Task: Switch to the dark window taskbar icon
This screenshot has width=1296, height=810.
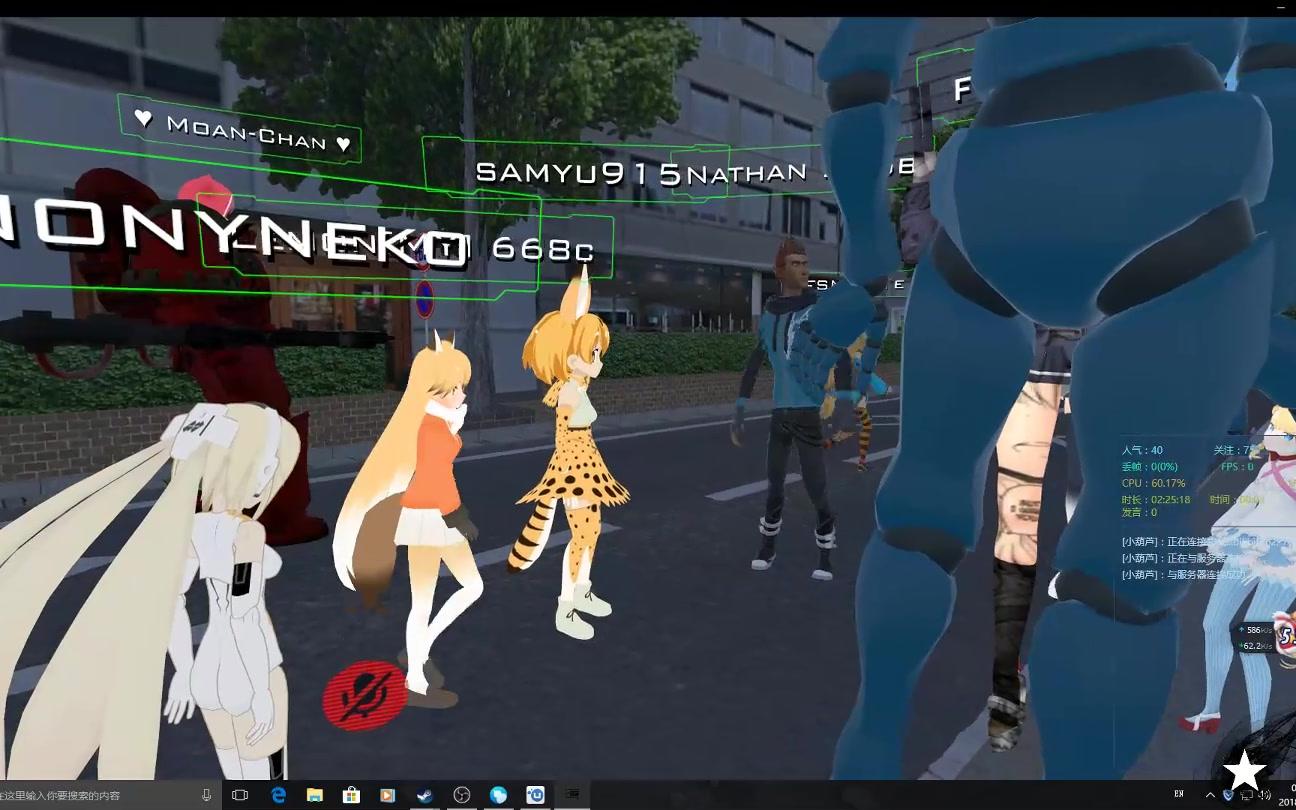Action: tap(572, 795)
